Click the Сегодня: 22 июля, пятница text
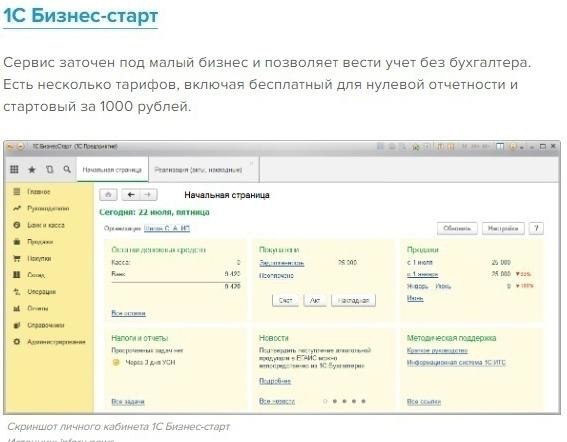Image resolution: width=567 pixels, height=442 pixels. [154, 212]
